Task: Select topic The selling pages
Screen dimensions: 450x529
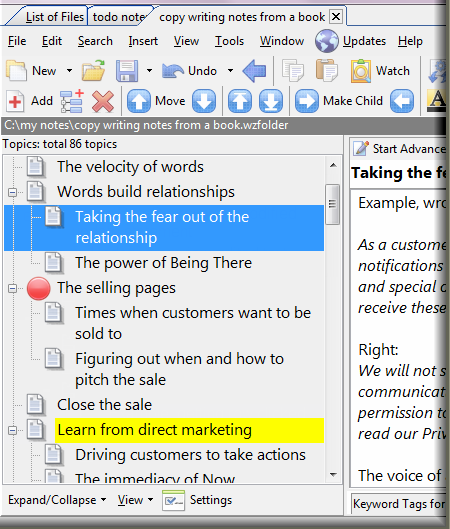Action: [116, 288]
